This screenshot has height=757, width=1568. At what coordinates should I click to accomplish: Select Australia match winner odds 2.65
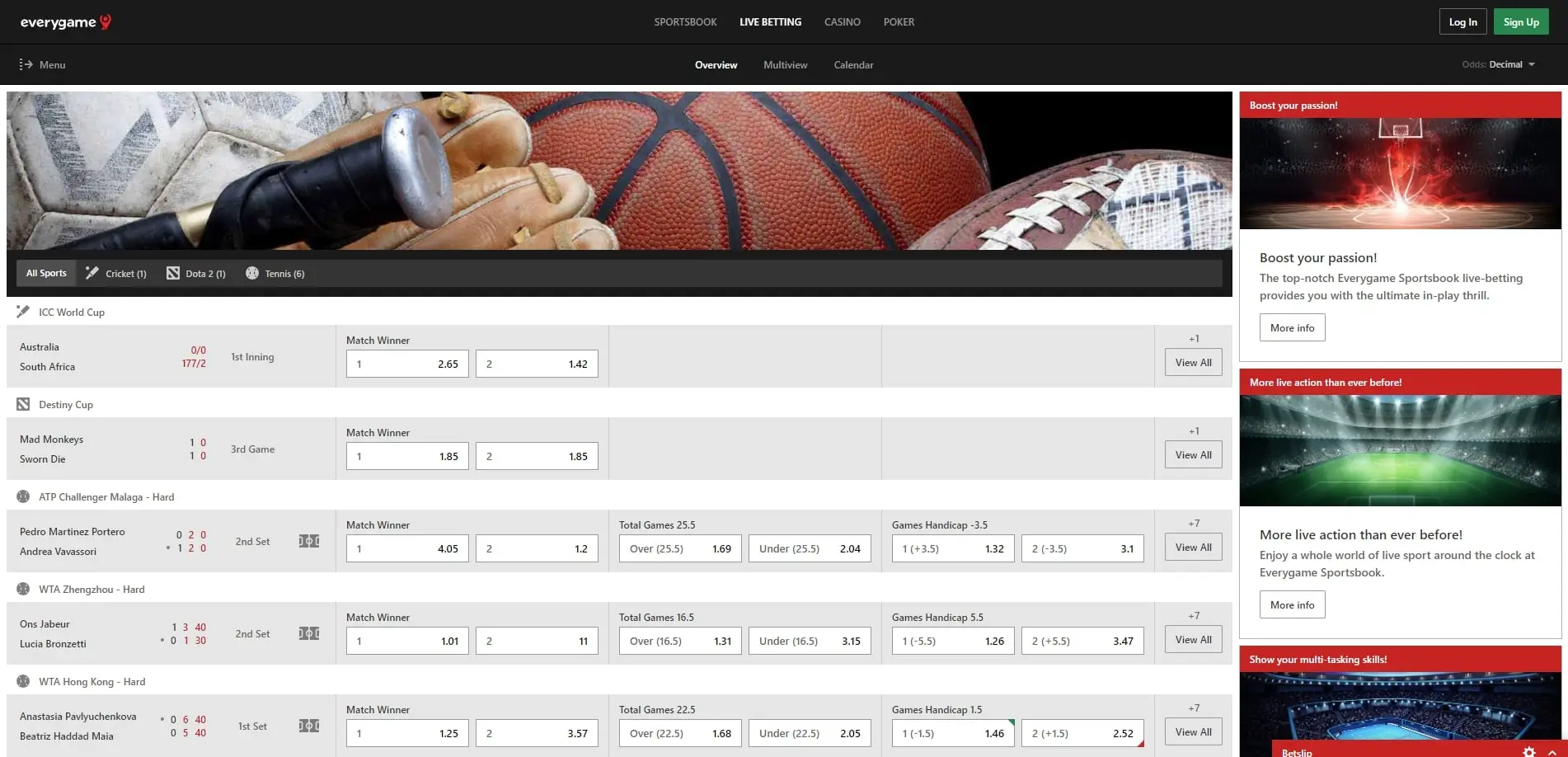point(407,364)
